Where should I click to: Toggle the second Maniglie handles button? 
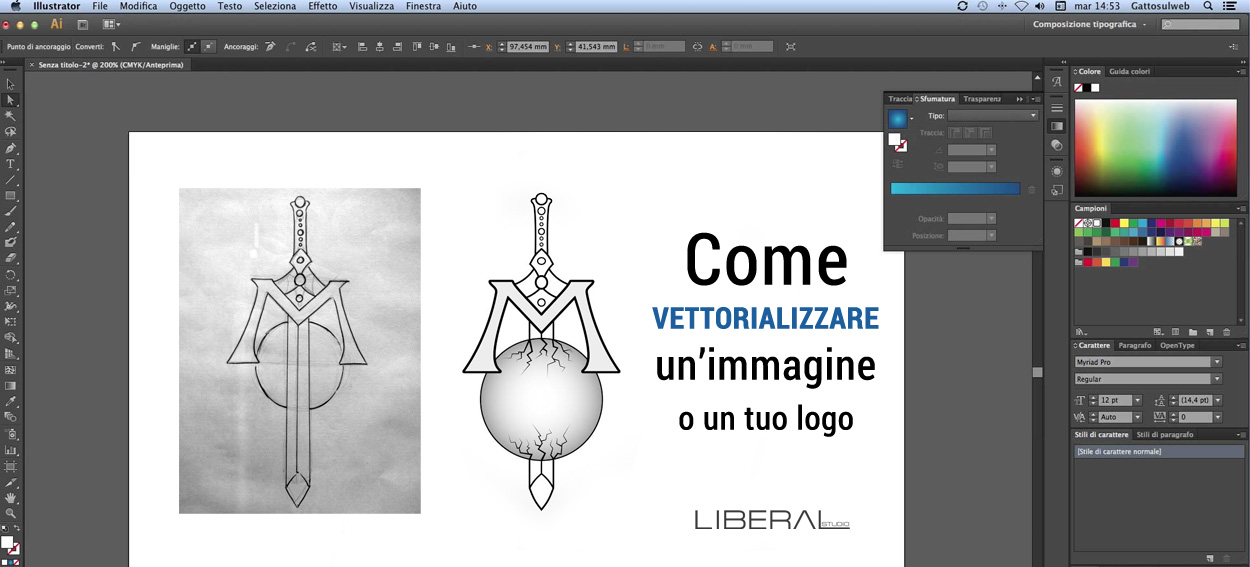click(208, 46)
